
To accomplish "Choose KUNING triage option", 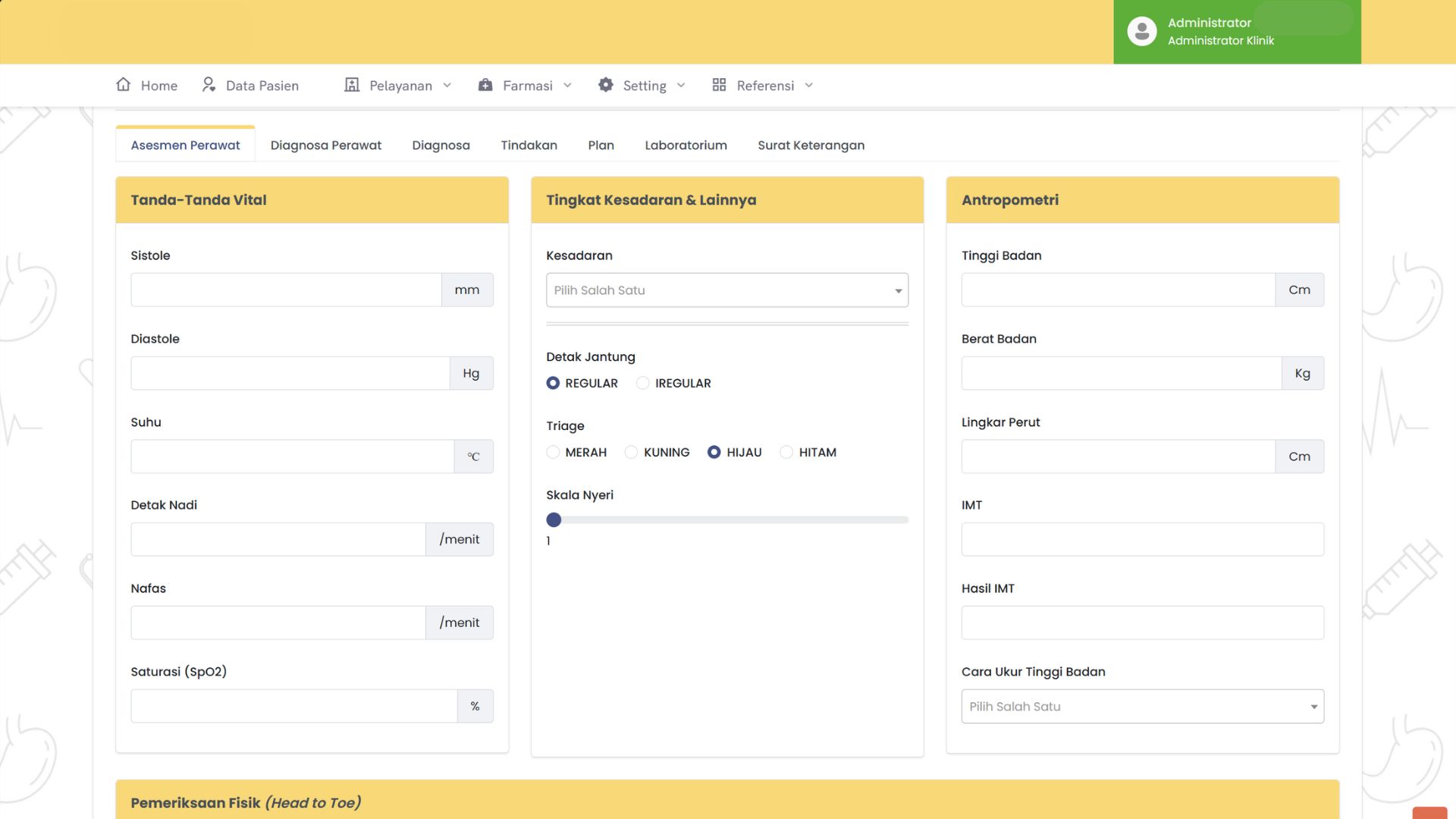I will (x=631, y=452).
